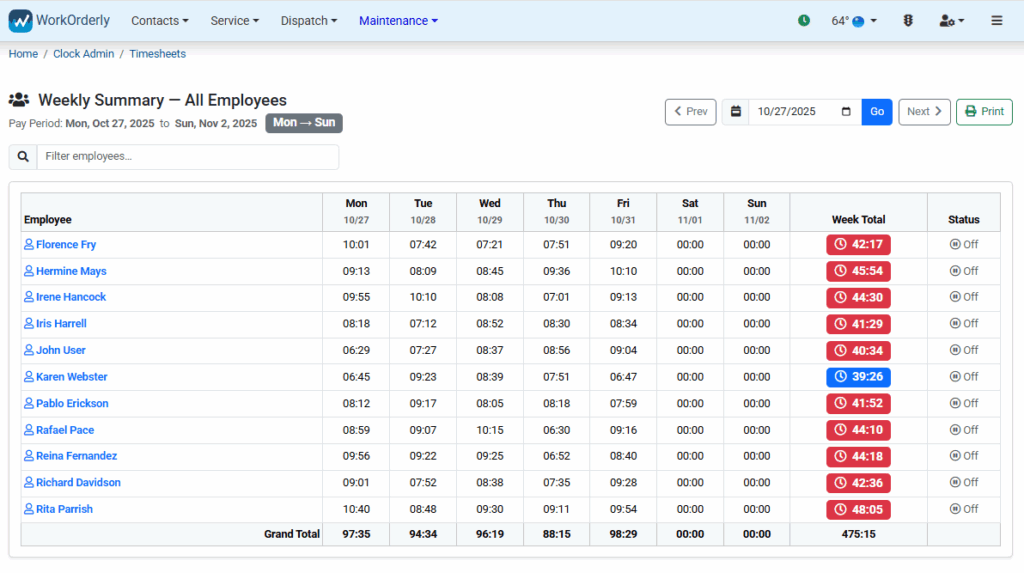
Task: Open the Maintenance menu
Action: pos(398,21)
